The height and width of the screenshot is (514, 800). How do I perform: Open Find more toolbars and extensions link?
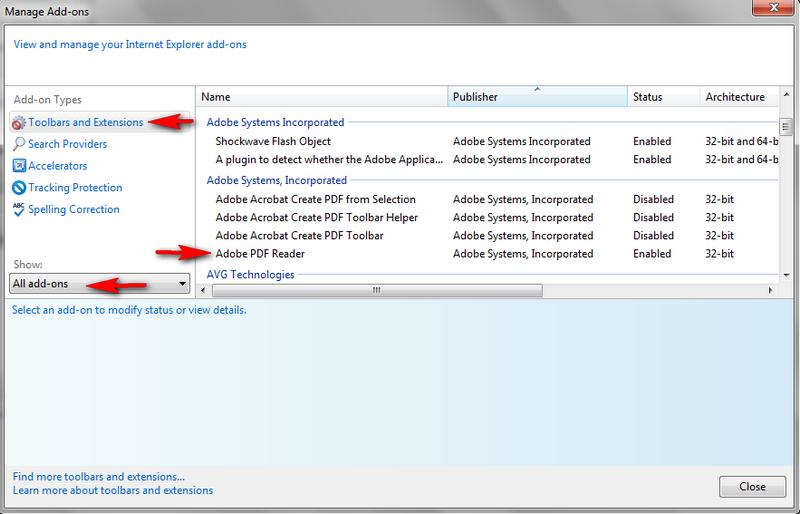coord(99,476)
